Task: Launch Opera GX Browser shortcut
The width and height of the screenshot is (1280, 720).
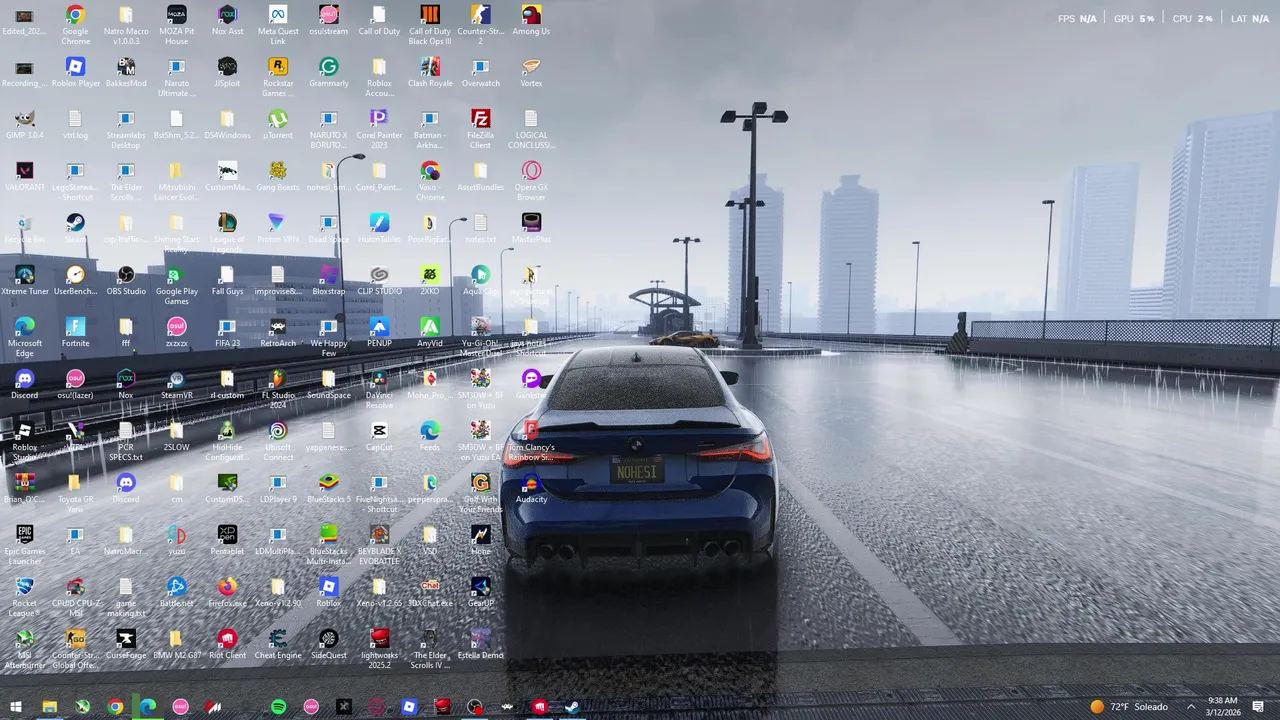Action: point(531,181)
